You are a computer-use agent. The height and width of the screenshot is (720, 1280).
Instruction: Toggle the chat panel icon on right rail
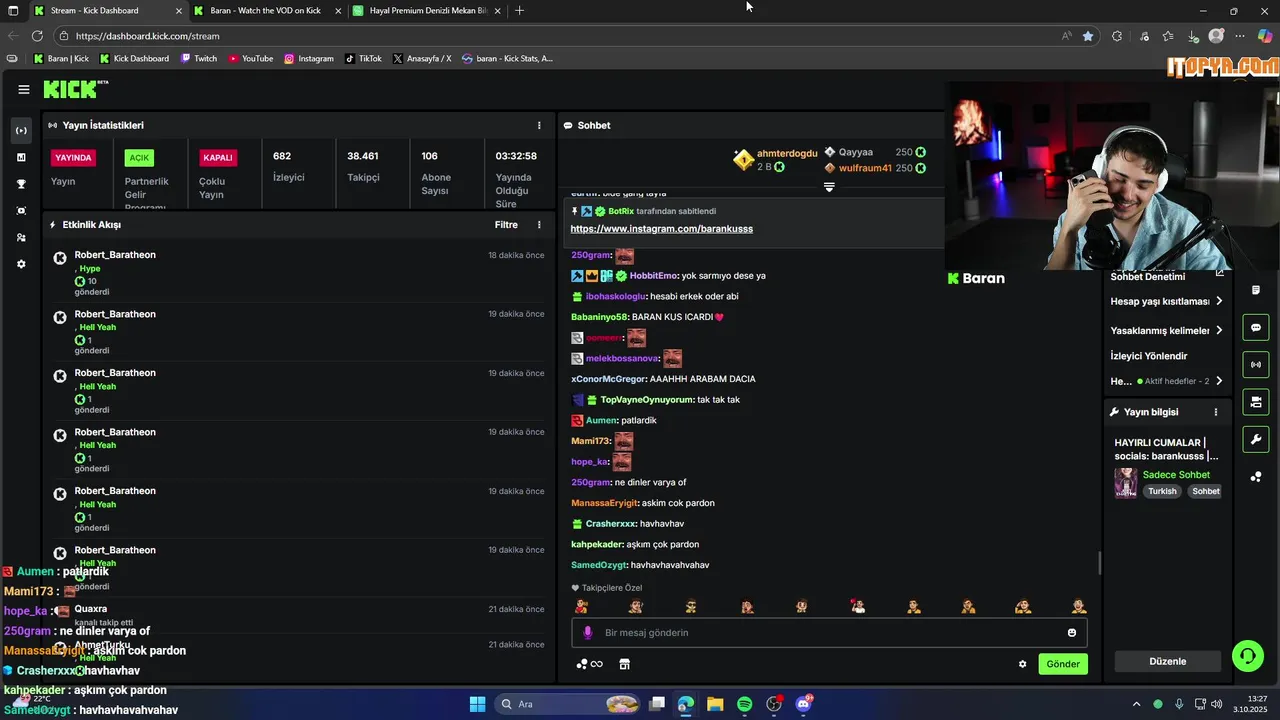click(1256, 328)
